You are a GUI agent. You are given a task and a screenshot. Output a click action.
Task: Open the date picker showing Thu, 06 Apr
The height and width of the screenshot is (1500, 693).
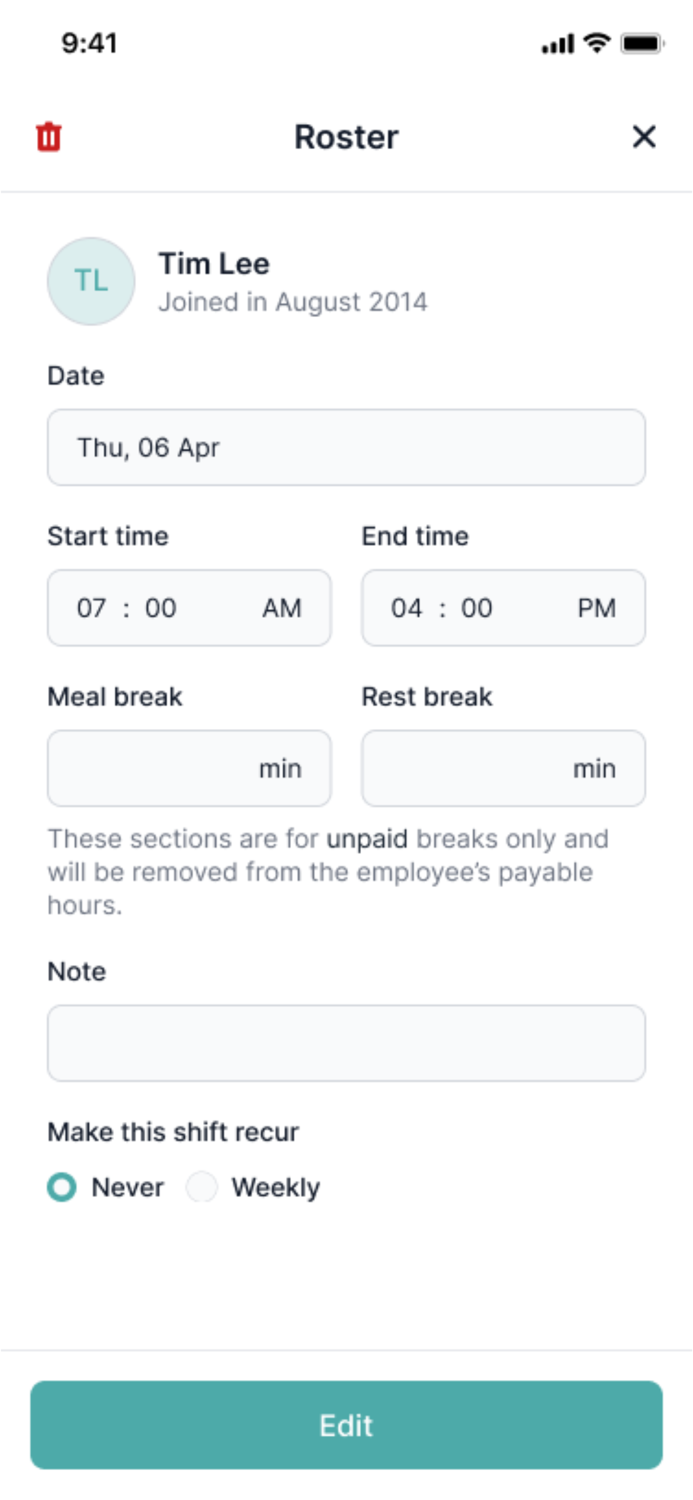346,447
